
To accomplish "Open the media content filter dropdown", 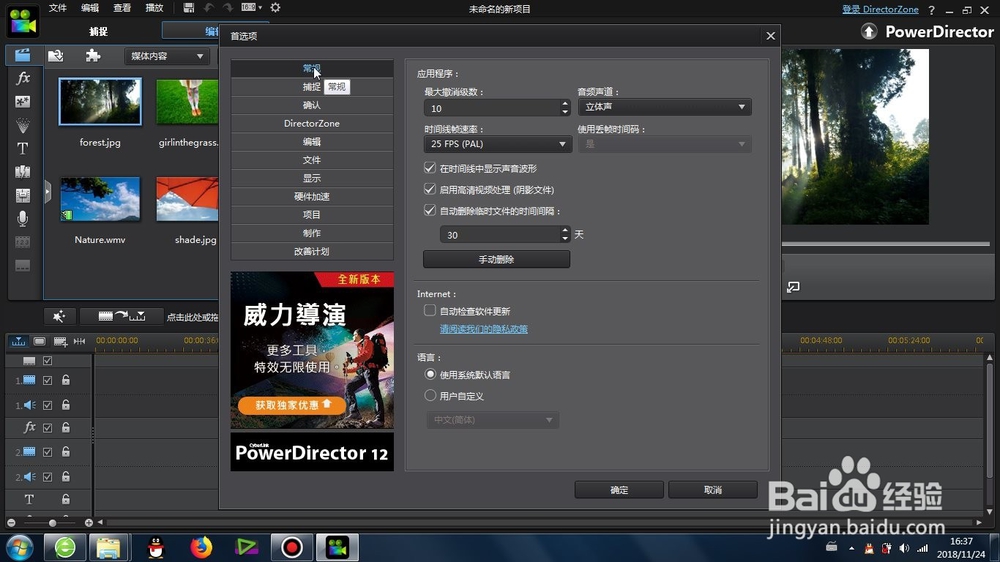I will tap(166, 56).
